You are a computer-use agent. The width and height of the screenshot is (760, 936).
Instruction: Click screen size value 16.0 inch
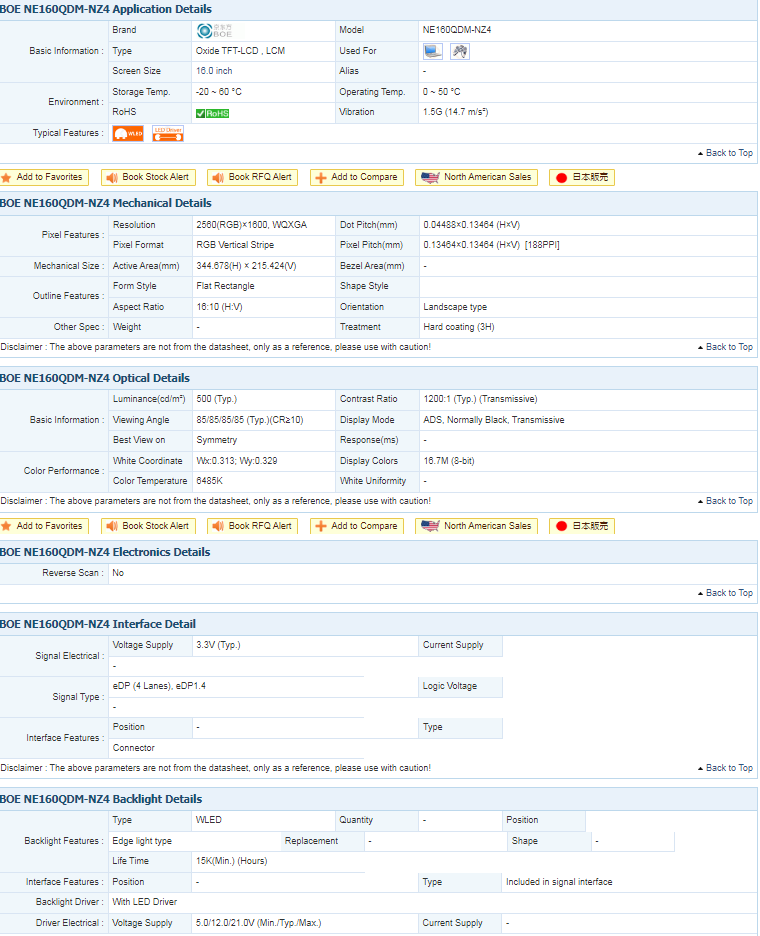tap(214, 71)
